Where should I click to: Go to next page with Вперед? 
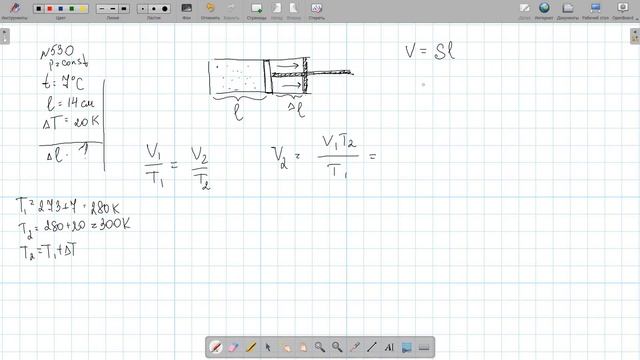[293, 11]
